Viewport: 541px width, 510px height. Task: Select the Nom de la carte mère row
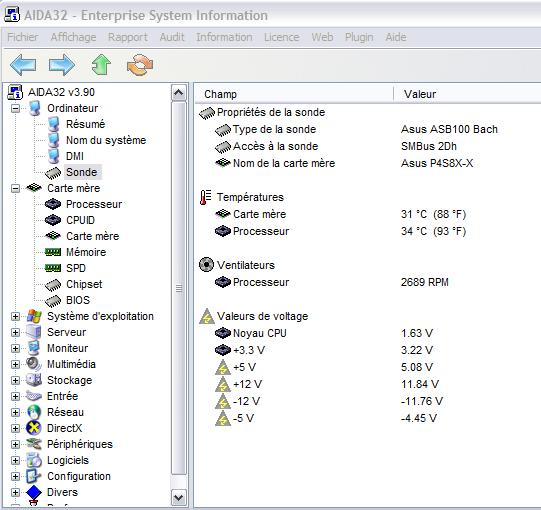(x=368, y=163)
